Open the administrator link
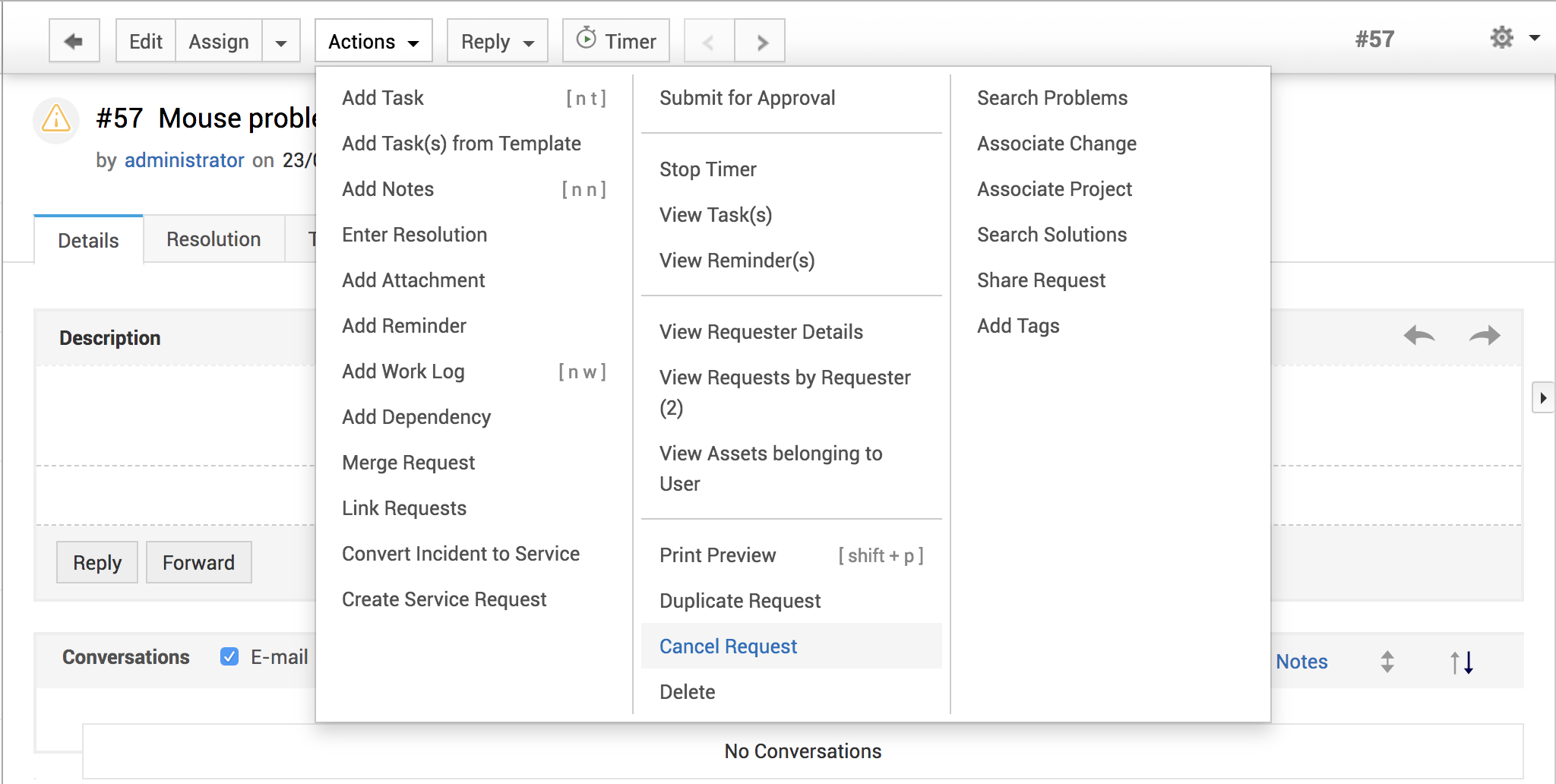 [185, 160]
